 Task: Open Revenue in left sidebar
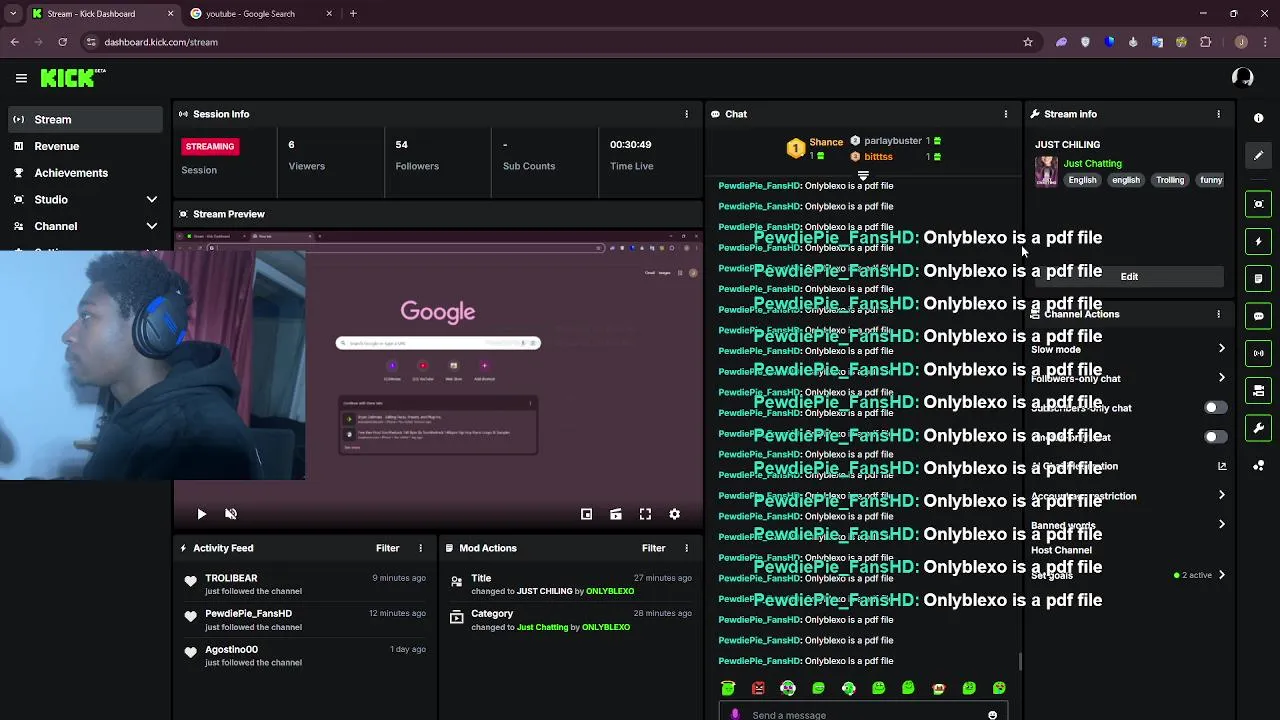click(85, 146)
